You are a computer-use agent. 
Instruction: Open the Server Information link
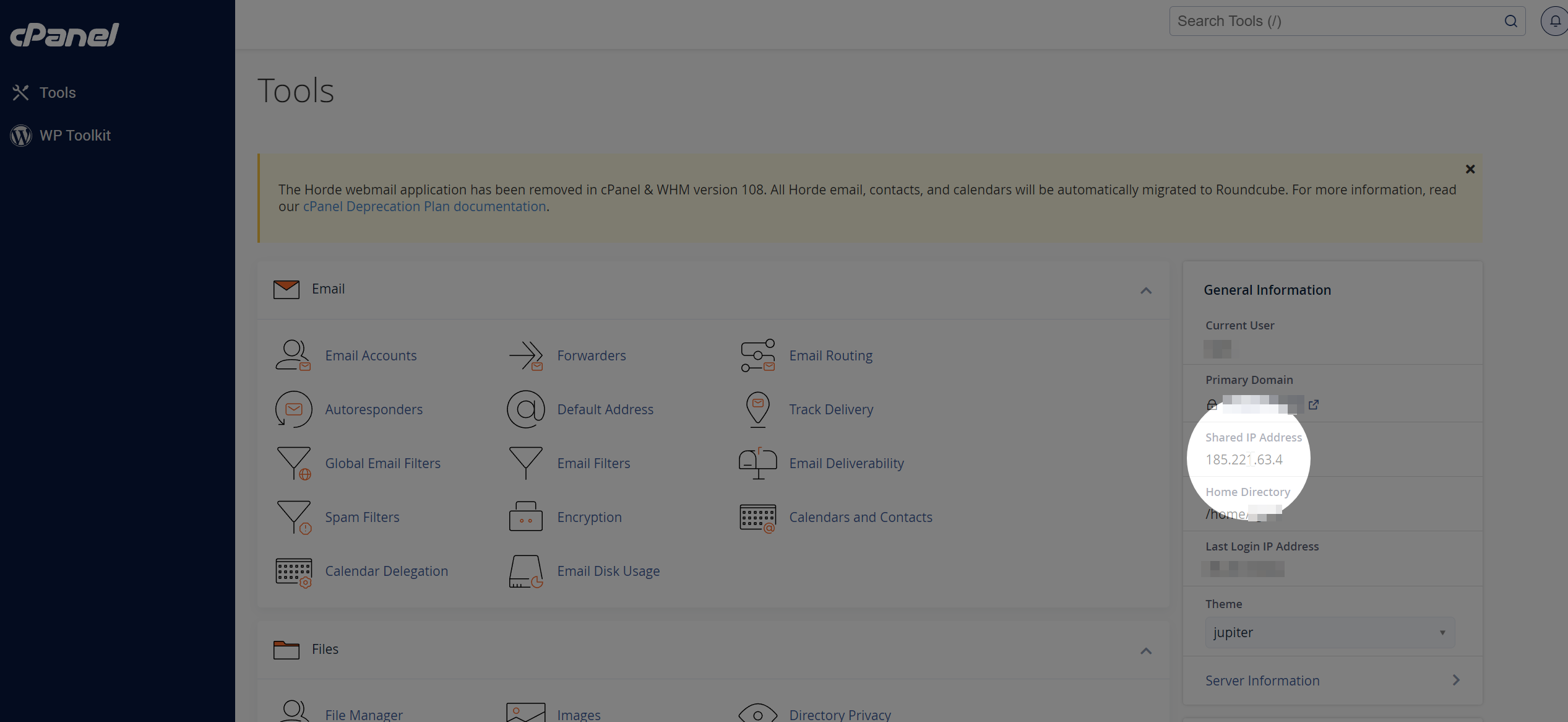(1262, 681)
